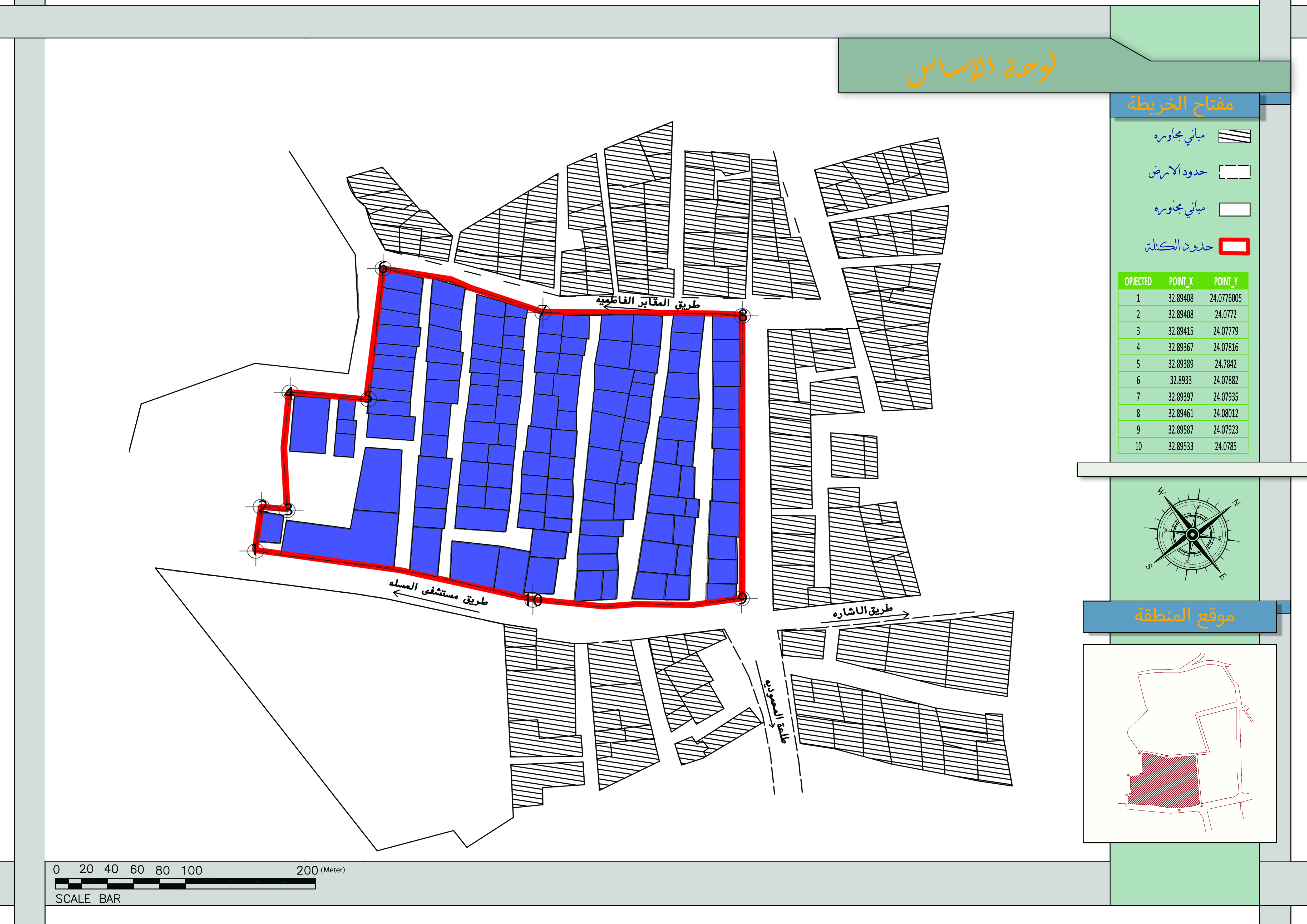The image size is (1307, 924).
Task: Click boundary point marker 4
Action: (x=290, y=392)
